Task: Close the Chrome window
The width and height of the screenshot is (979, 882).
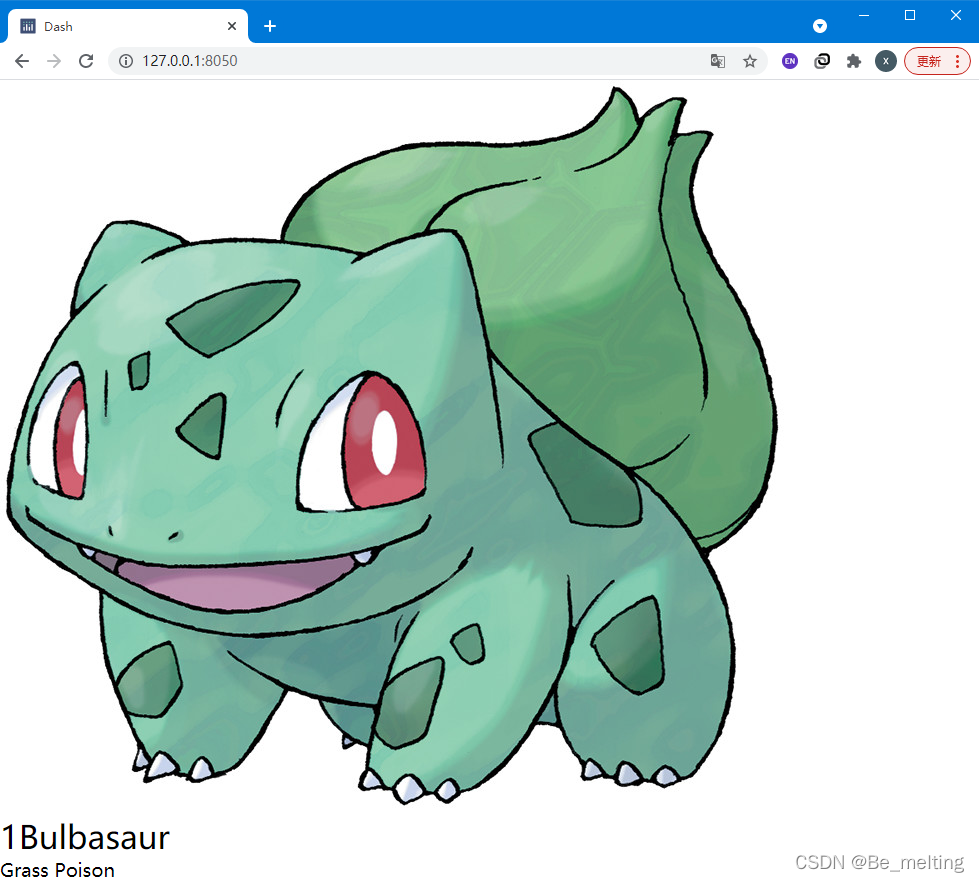Action: (x=956, y=15)
